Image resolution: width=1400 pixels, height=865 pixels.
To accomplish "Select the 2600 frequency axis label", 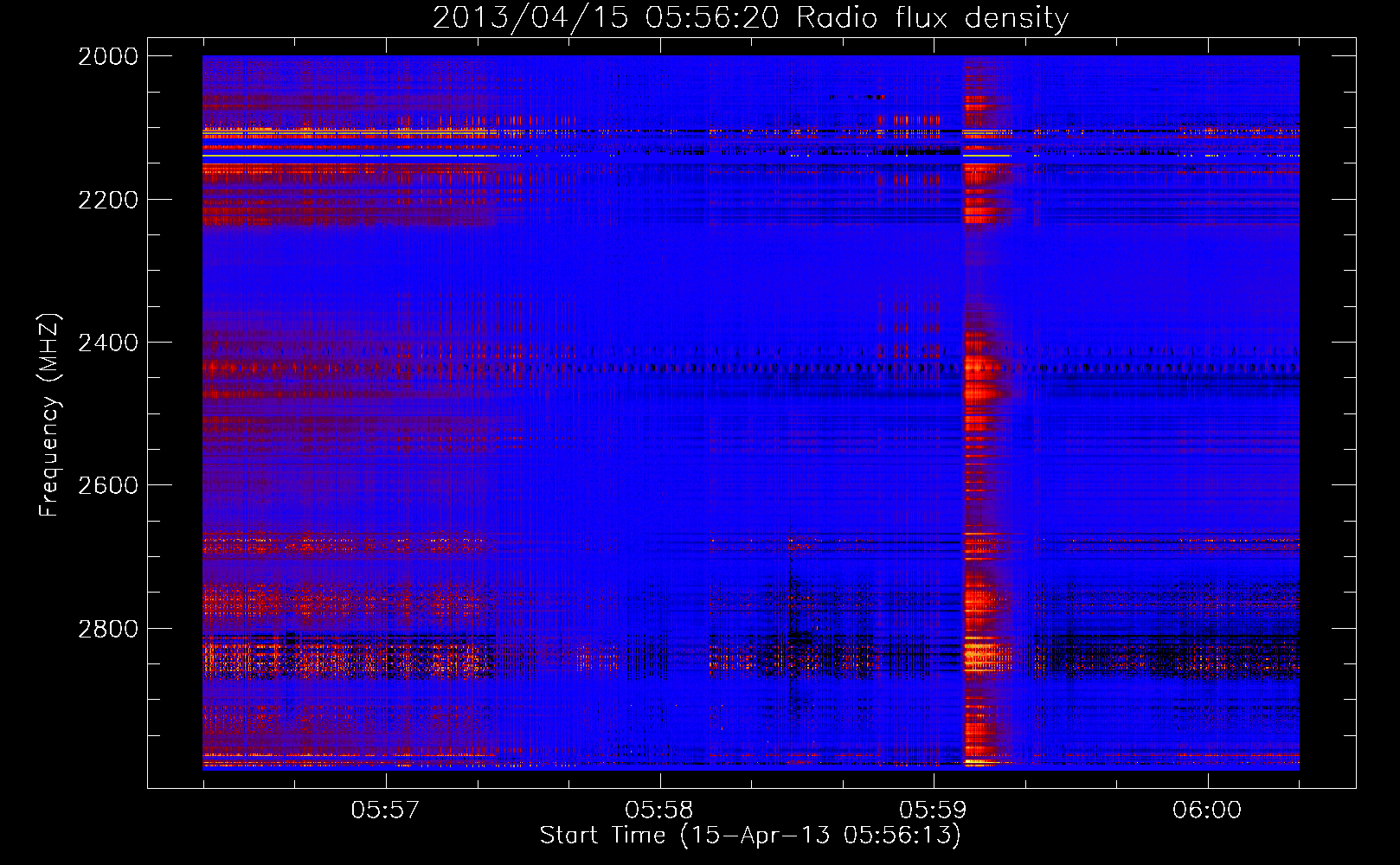I will [108, 485].
